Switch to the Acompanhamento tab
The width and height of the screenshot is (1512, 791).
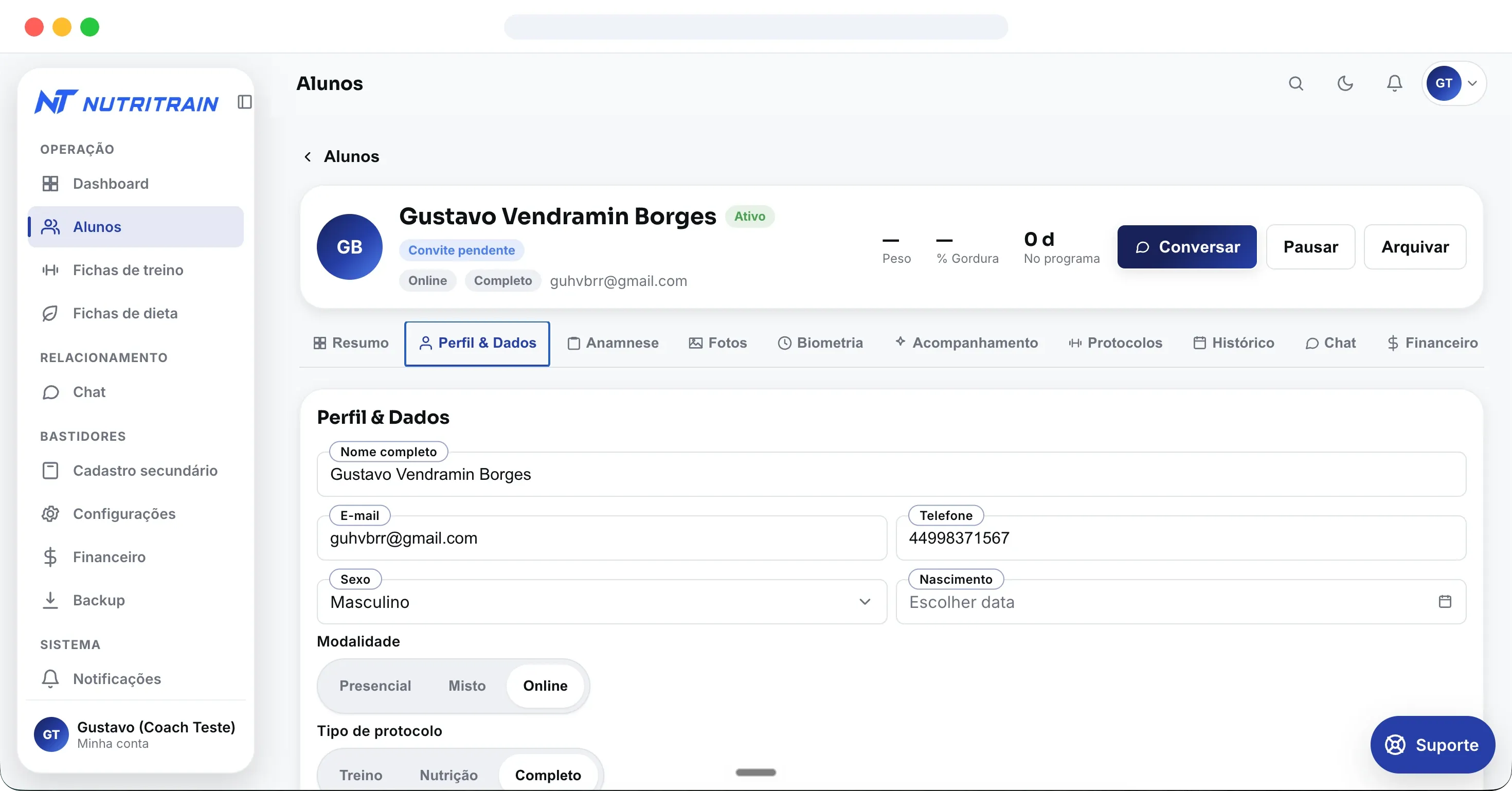(x=966, y=343)
